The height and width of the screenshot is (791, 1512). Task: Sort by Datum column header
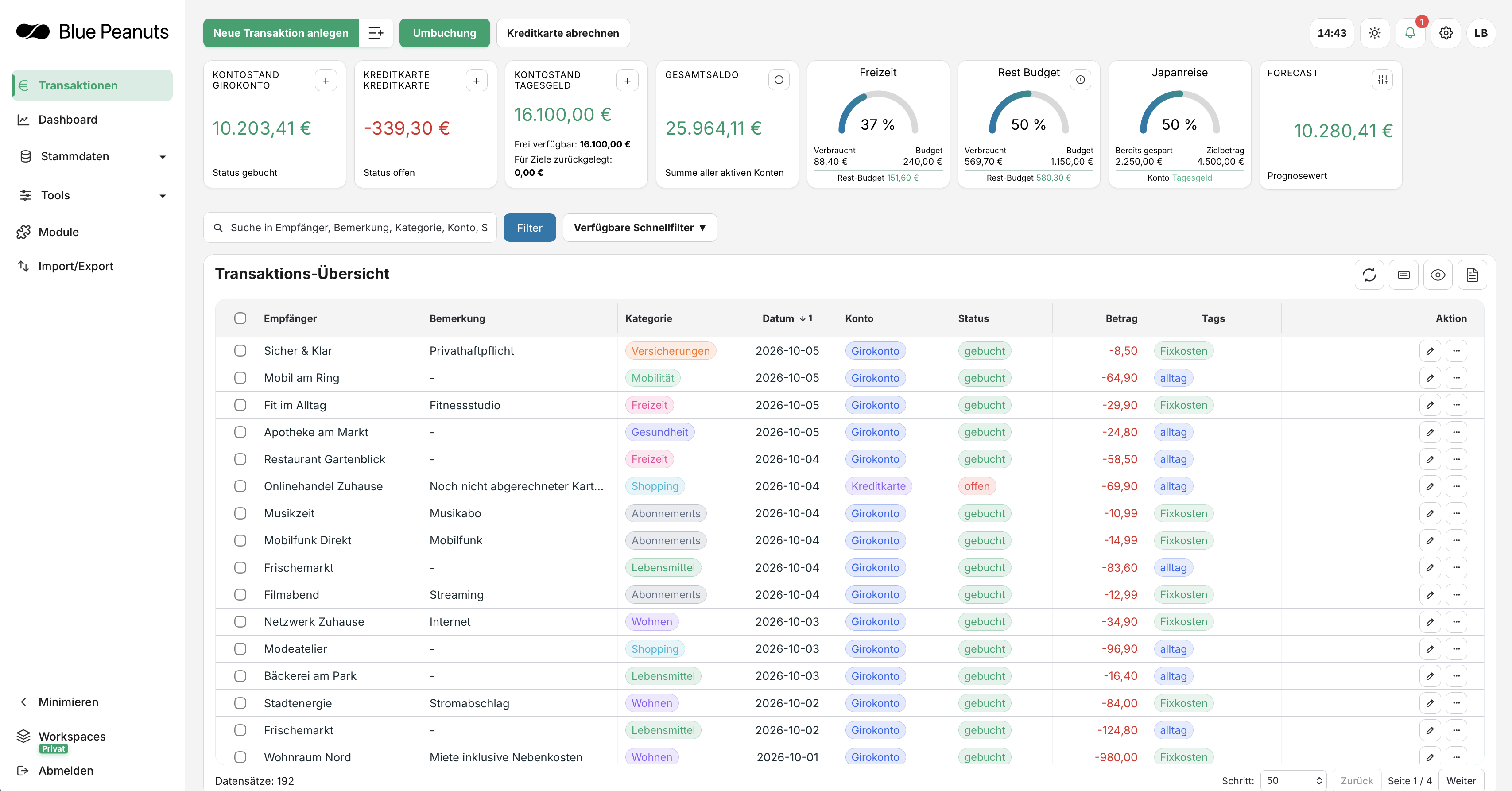pyautogui.click(x=787, y=318)
